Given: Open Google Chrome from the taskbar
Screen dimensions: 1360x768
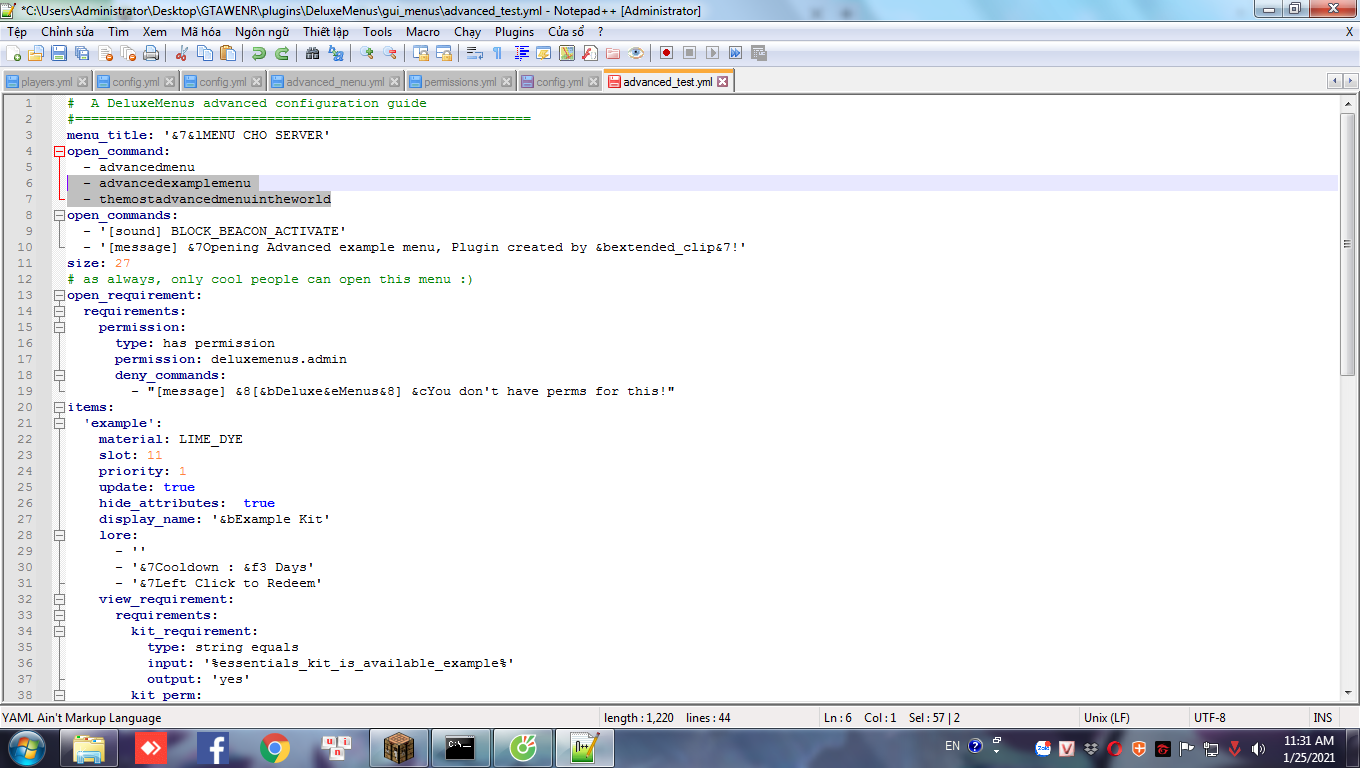Looking at the screenshot, I should tap(275, 748).
